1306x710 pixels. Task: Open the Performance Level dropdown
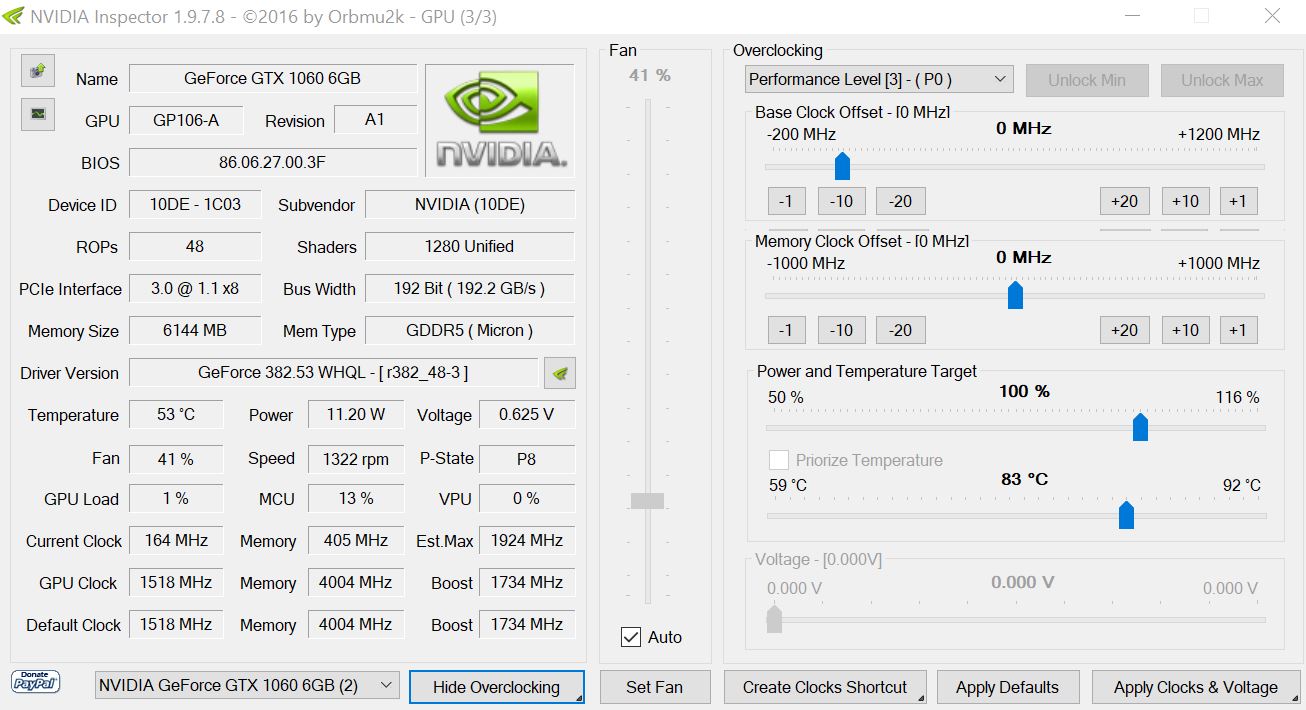879,80
